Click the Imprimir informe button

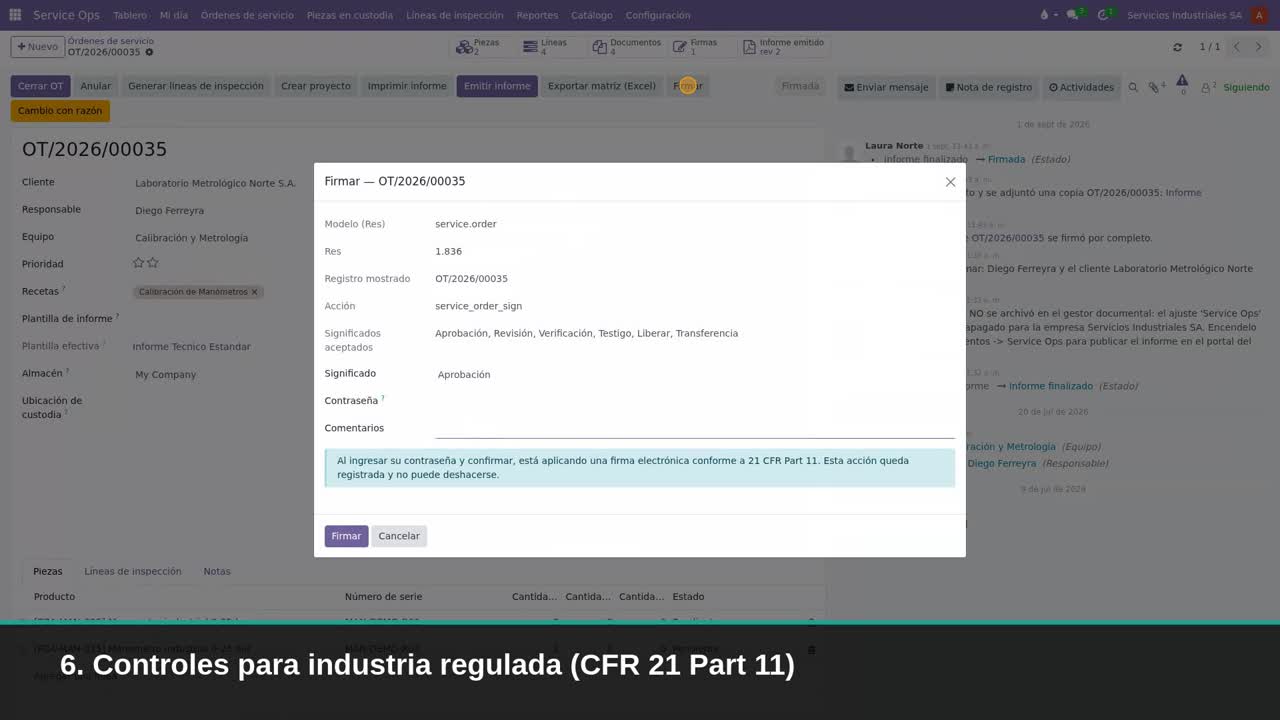point(407,86)
